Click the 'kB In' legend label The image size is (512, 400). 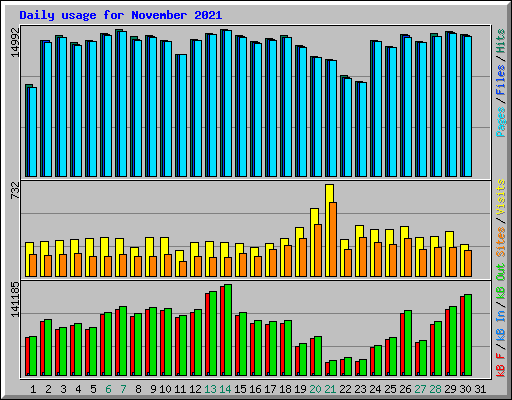(501, 327)
